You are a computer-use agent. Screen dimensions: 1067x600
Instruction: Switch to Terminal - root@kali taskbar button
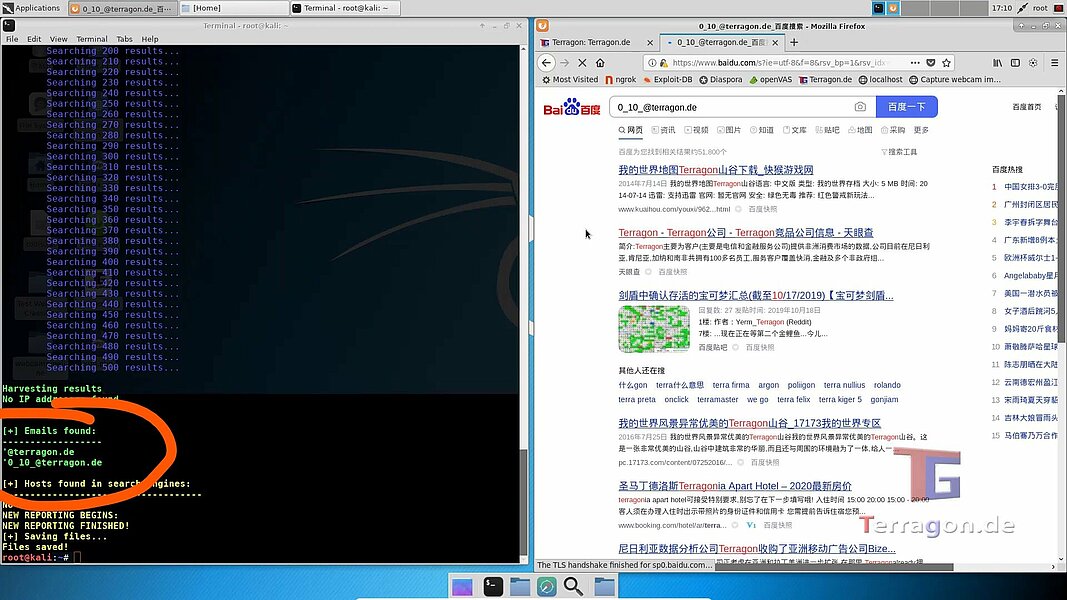pos(345,8)
